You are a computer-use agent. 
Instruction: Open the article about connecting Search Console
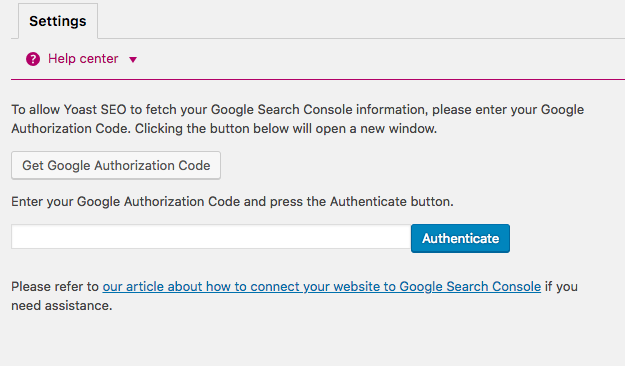[x=322, y=287]
